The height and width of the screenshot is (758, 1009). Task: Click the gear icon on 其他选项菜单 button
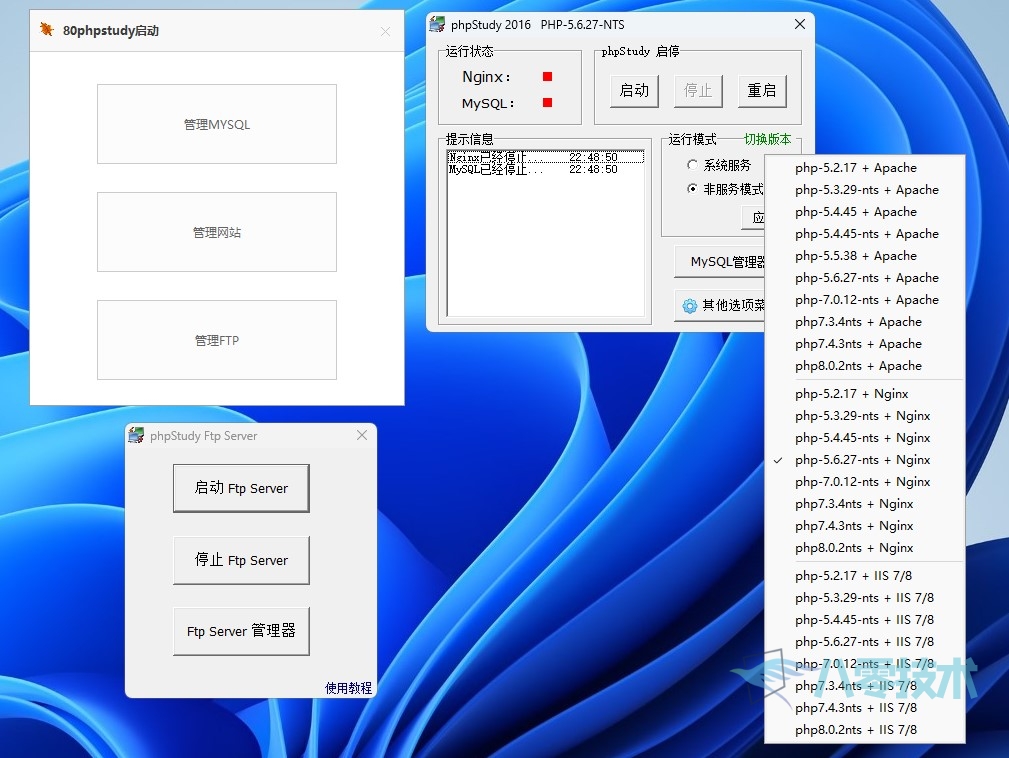(689, 306)
